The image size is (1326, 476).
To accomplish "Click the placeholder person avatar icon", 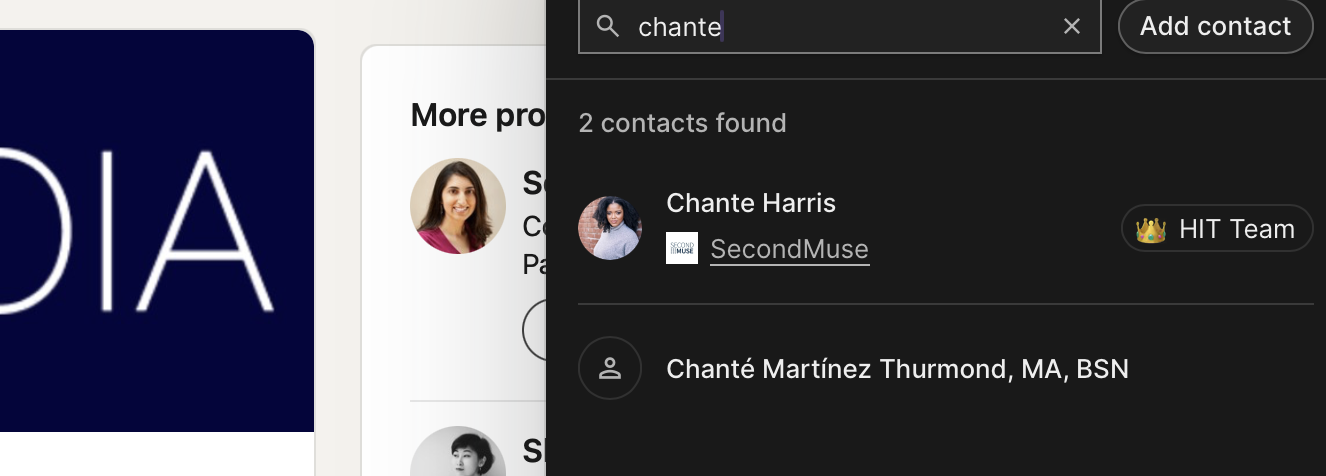I will (610, 368).
